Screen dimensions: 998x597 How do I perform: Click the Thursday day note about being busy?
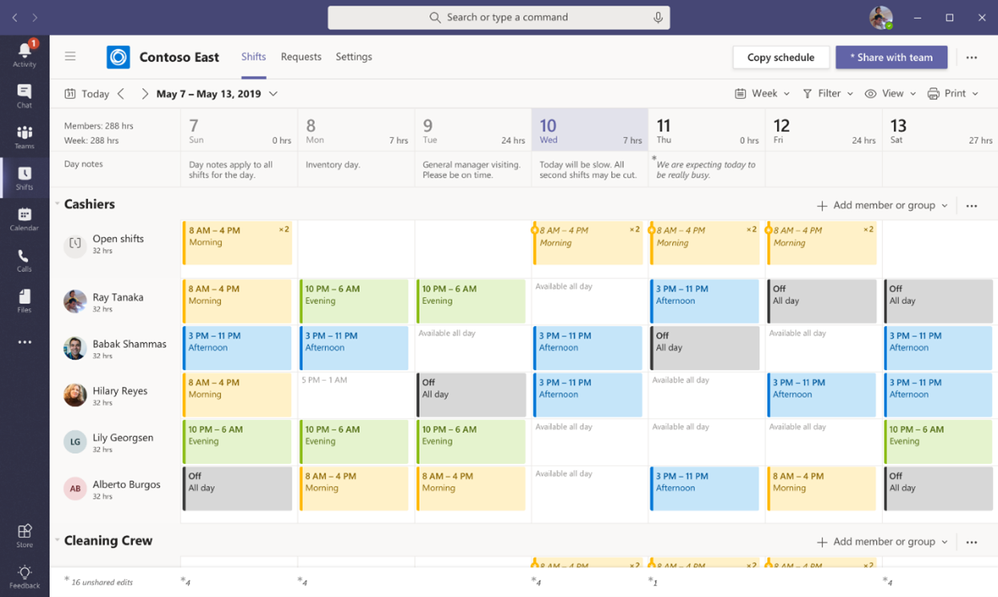[706, 169]
